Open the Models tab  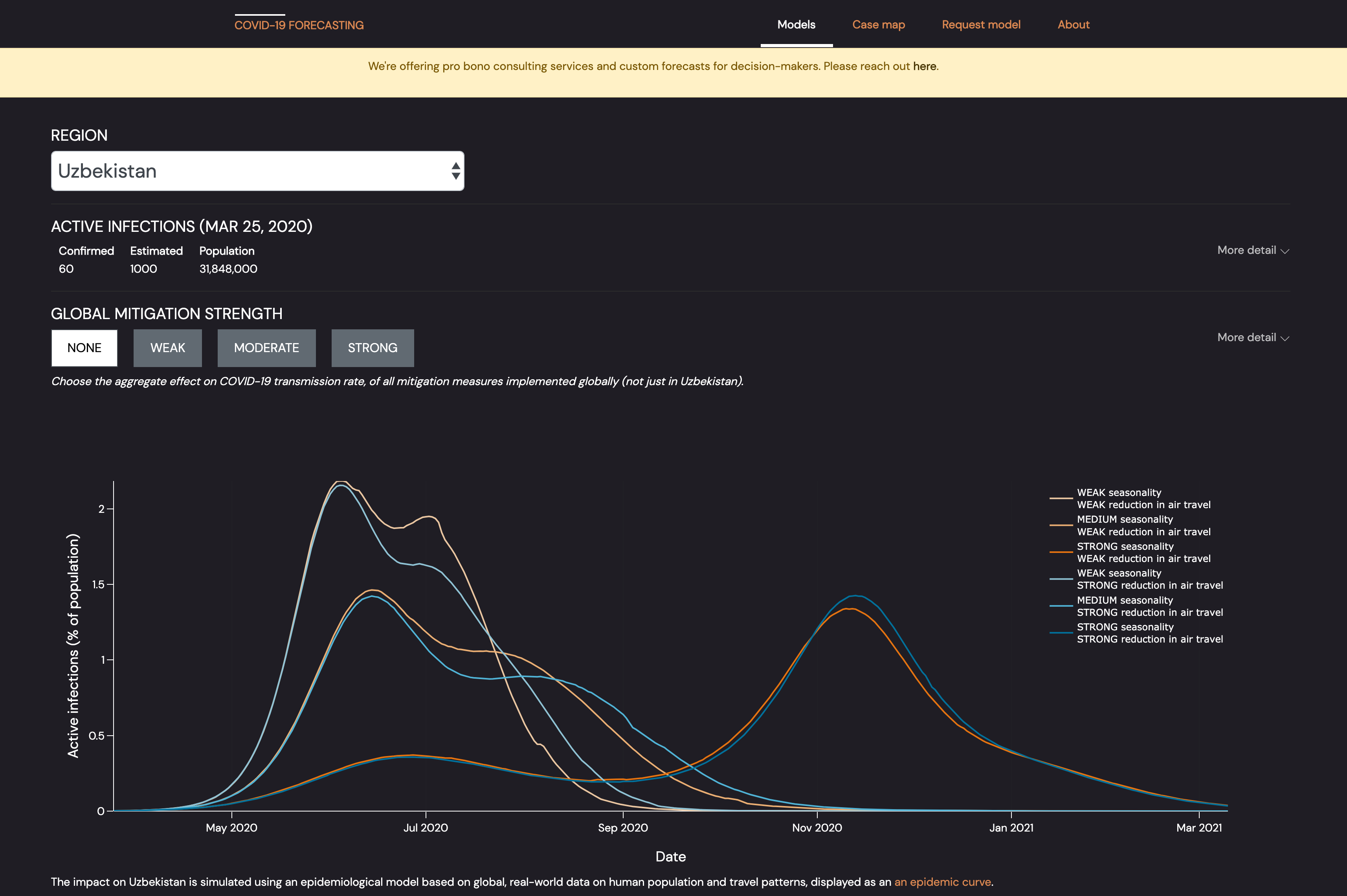click(796, 25)
